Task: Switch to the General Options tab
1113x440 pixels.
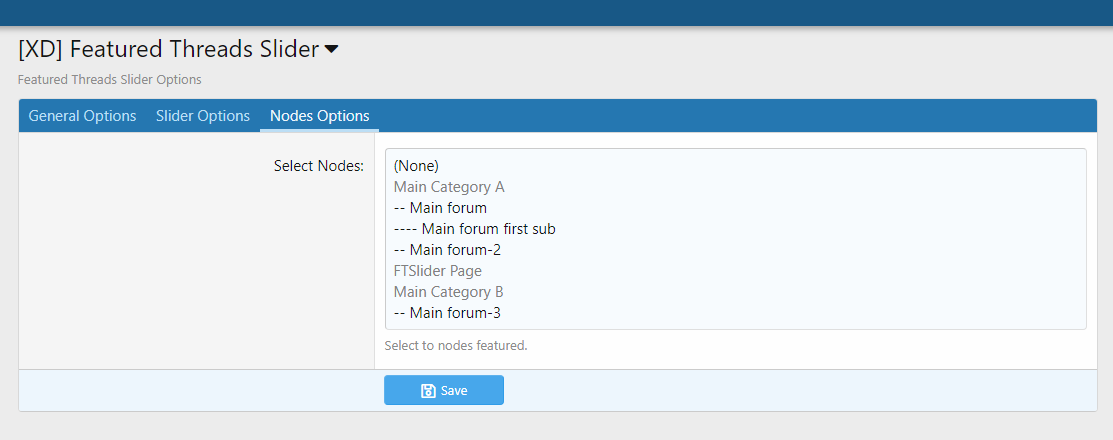Action: 82,116
